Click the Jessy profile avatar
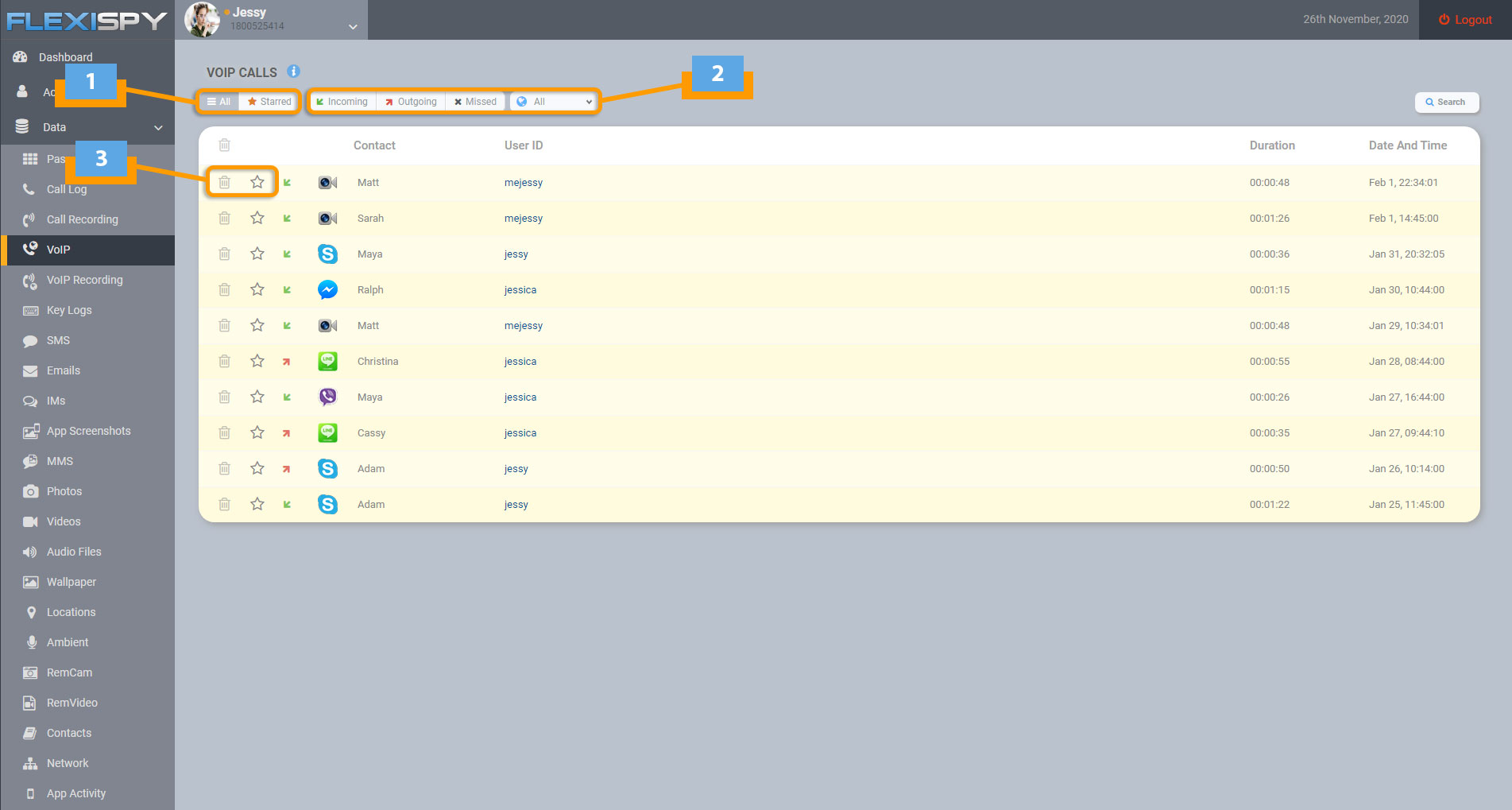The width and height of the screenshot is (1512, 810). [202, 20]
